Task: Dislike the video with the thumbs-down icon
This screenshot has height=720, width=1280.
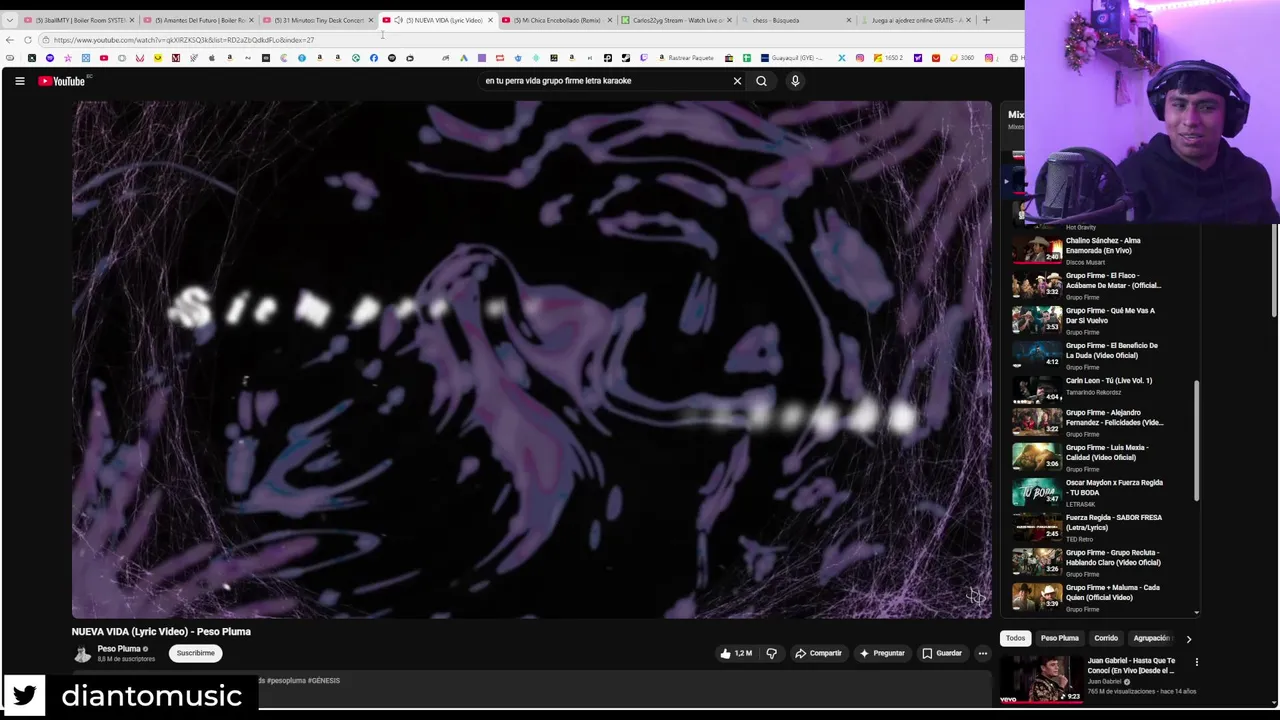Action: (x=771, y=653)
